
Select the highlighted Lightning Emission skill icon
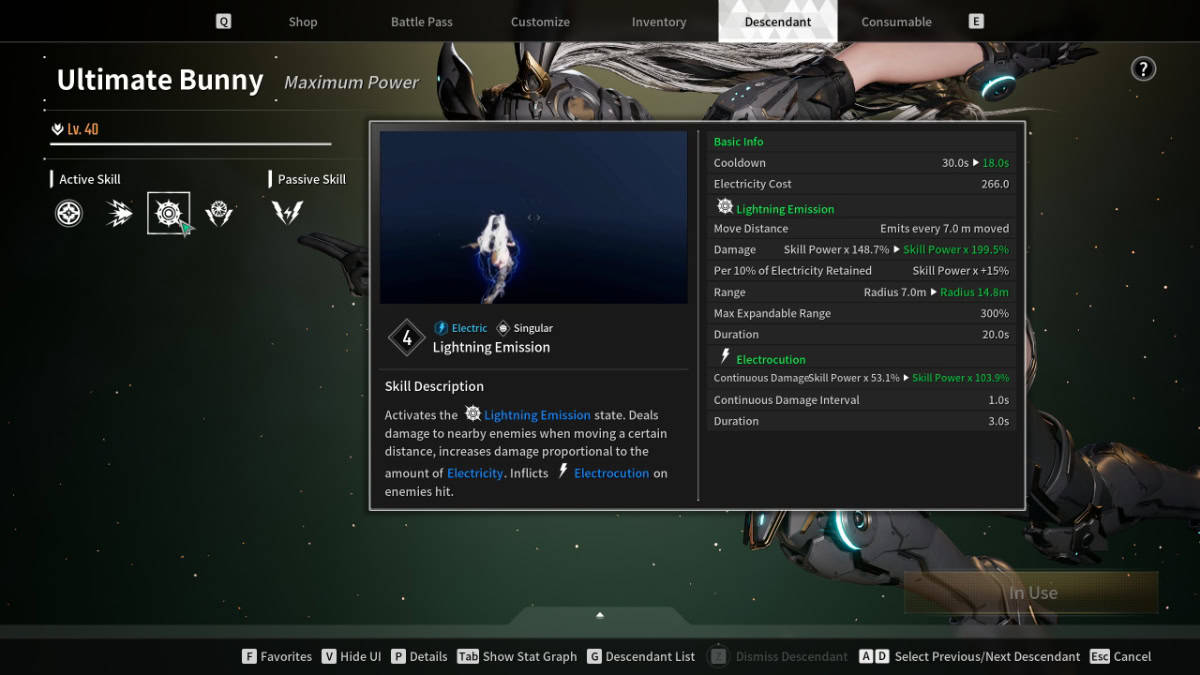coord(168,212)
